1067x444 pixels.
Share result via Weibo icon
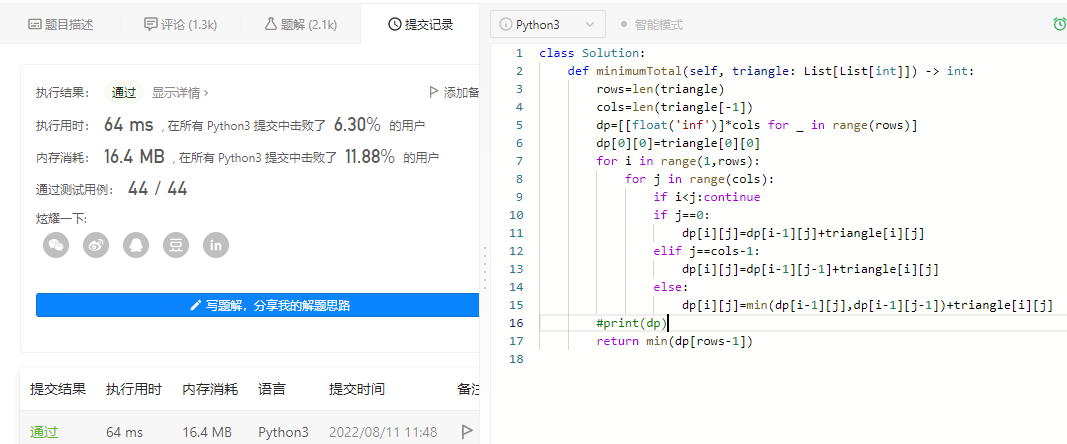click(96, 245)
